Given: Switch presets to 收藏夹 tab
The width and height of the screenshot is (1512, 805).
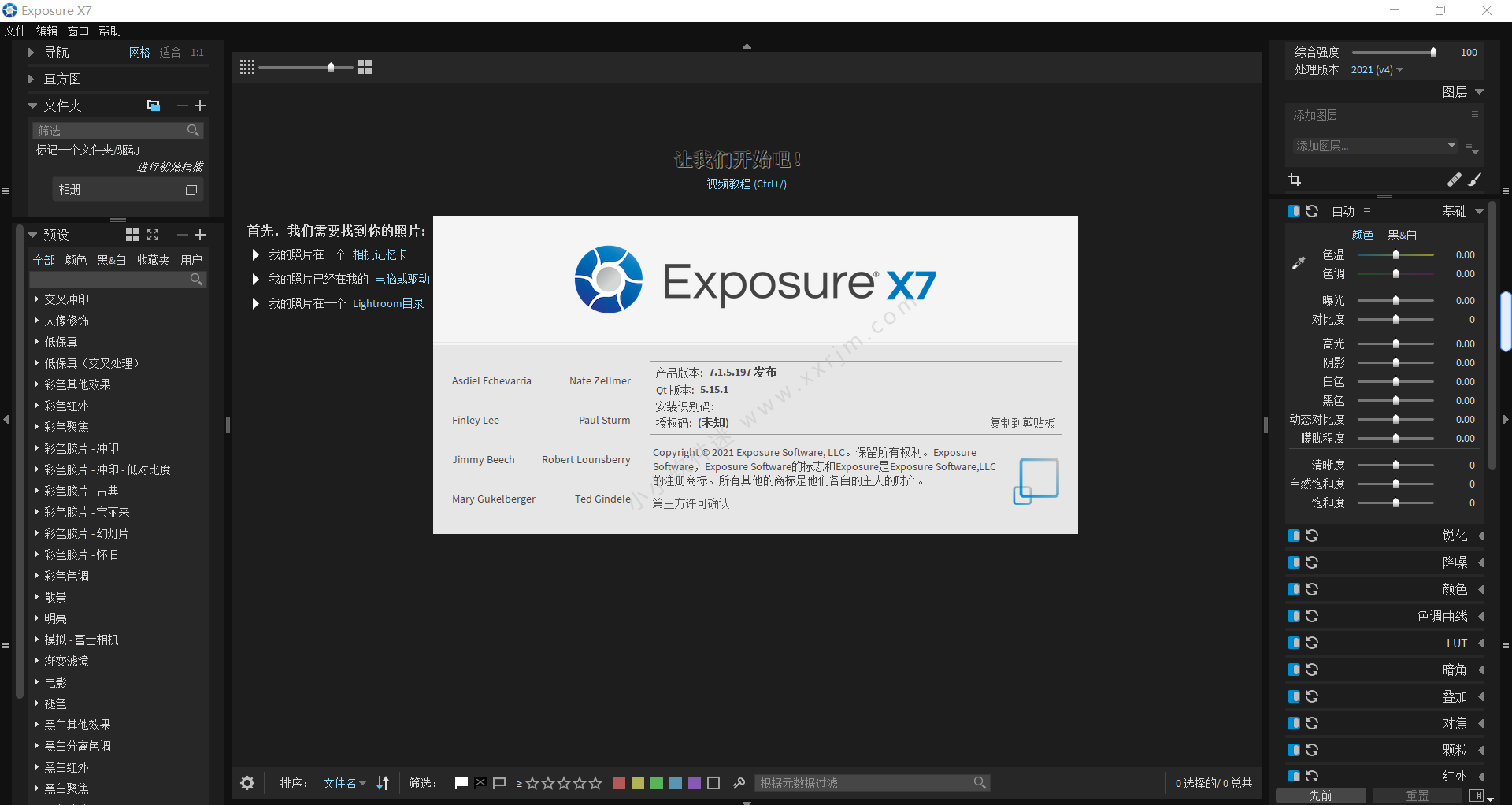Looking at the screenshot, I should pos(153,260).
